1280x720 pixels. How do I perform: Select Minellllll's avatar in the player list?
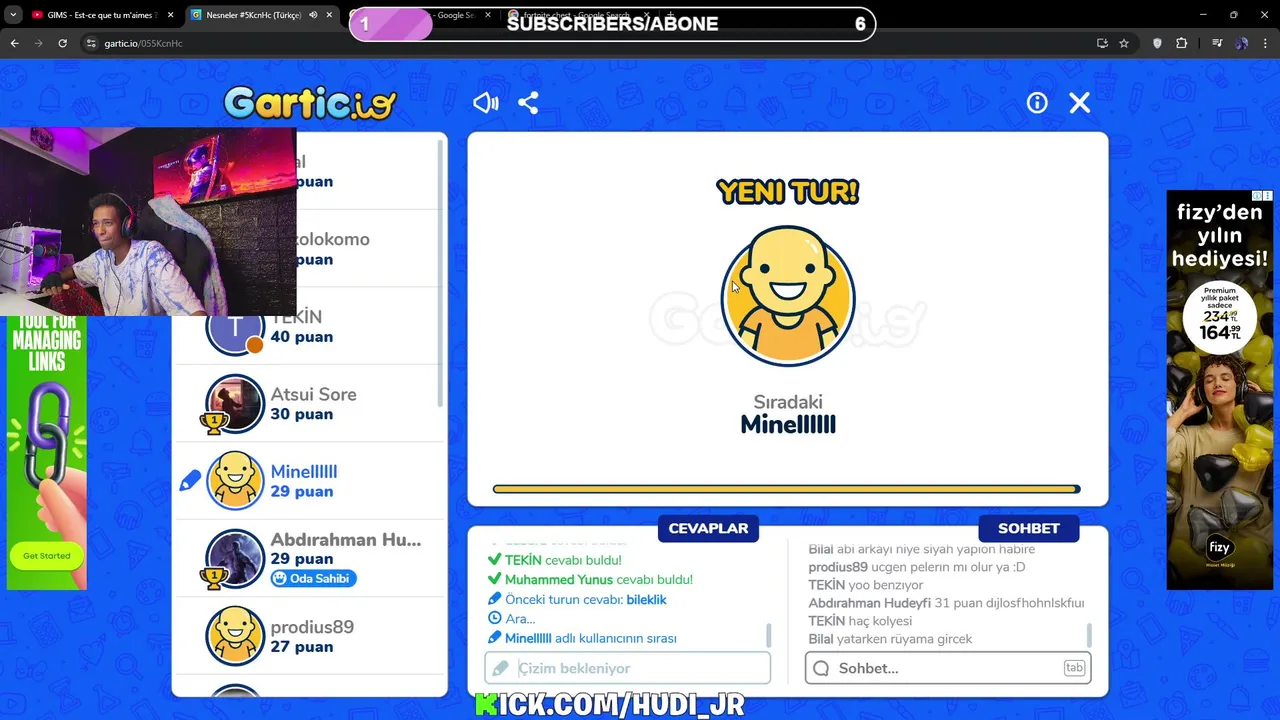pos(235,481)
